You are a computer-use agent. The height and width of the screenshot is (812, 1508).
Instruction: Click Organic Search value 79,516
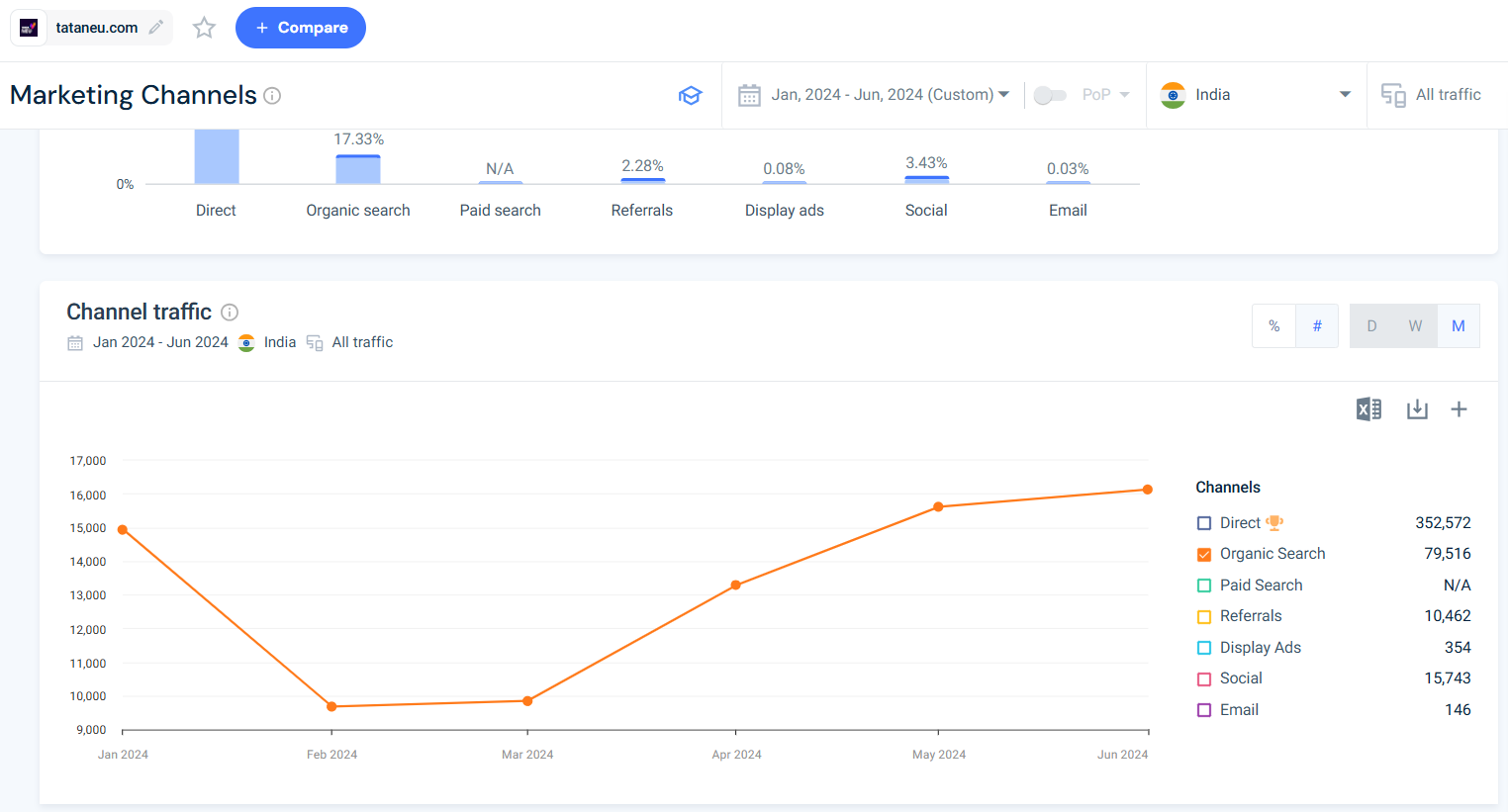point(1448,554)
